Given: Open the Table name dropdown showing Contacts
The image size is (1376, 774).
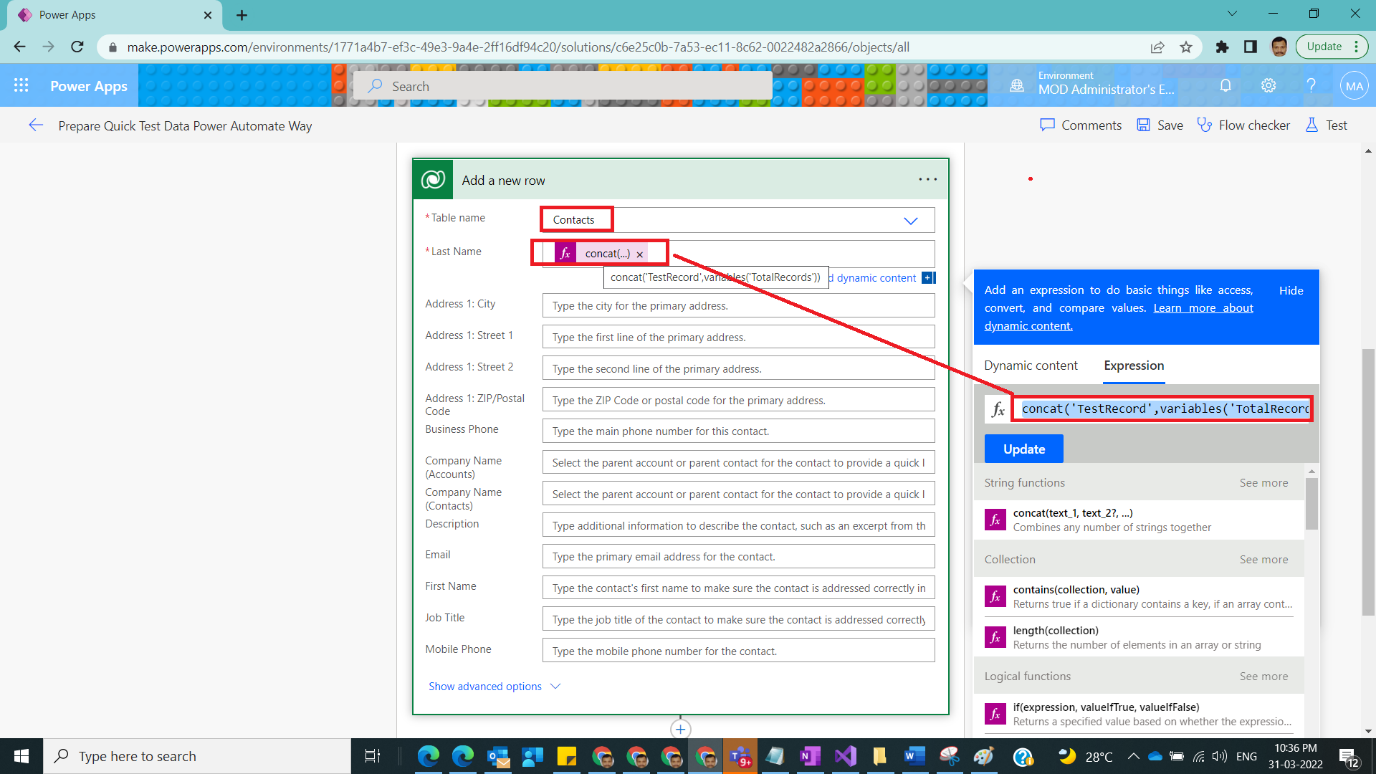Looking at the screenshot, I should 910,219.
